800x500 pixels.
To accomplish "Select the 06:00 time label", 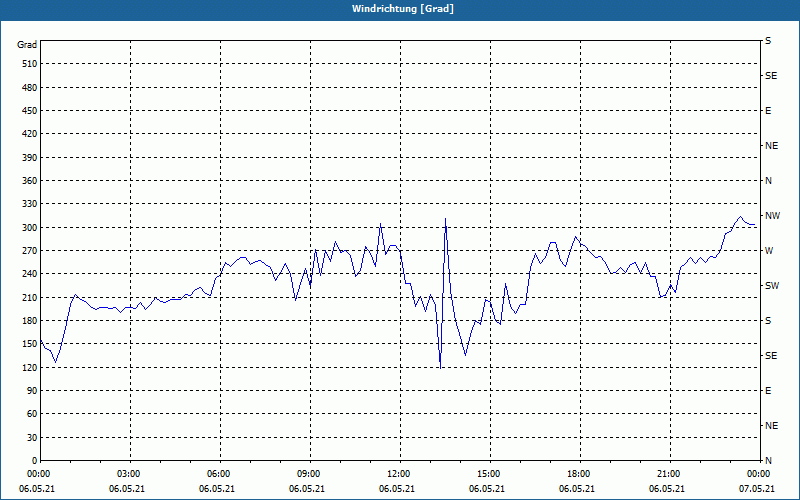I will click(x=218, y=474).
